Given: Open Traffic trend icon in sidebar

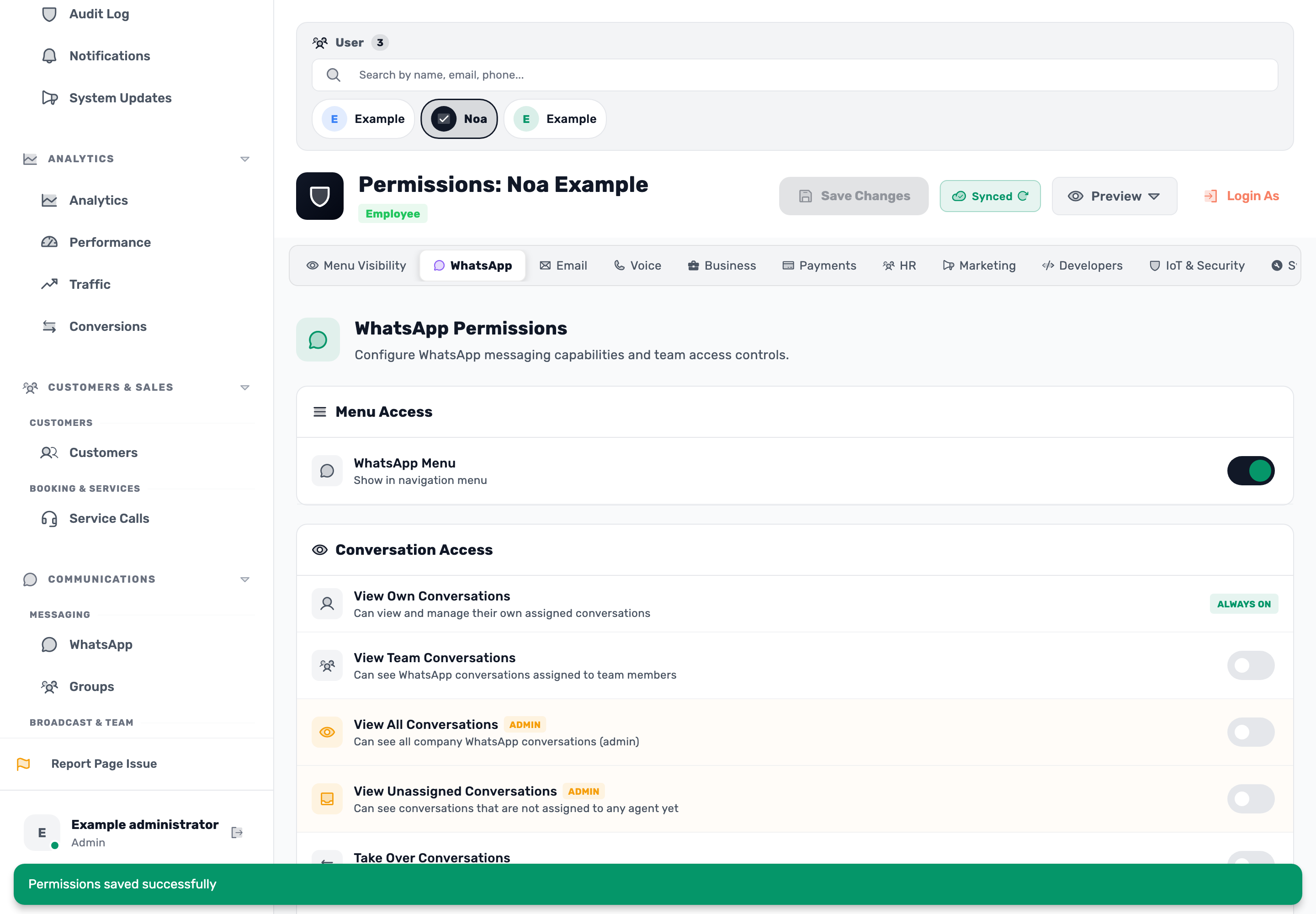Looking at the screenshot, I should tap(49, 284).
